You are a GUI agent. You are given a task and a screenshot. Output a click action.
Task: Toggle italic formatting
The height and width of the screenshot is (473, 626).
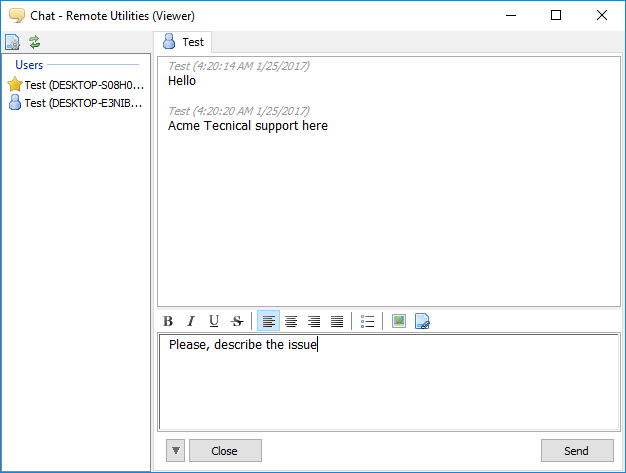pyautogui.click(x=191, y=321)
